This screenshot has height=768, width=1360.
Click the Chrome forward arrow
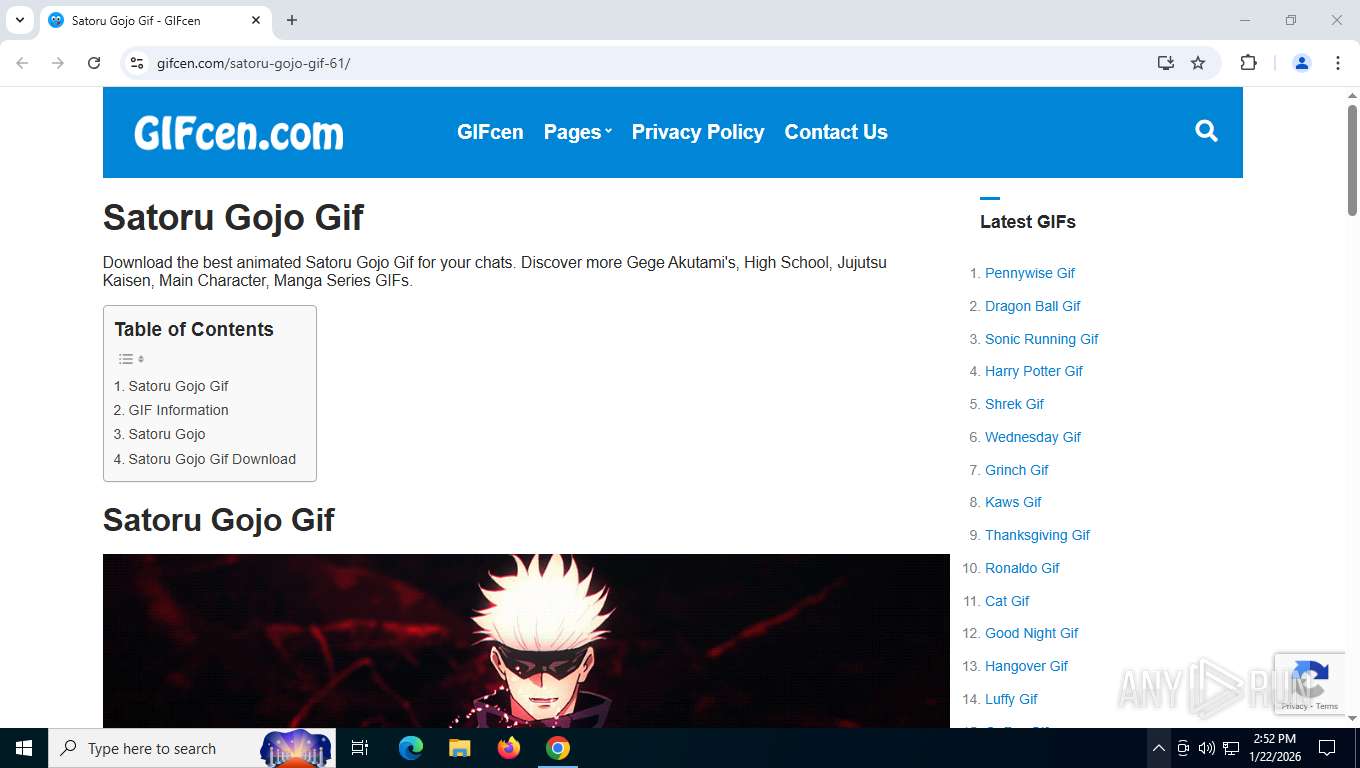(58, 63)
